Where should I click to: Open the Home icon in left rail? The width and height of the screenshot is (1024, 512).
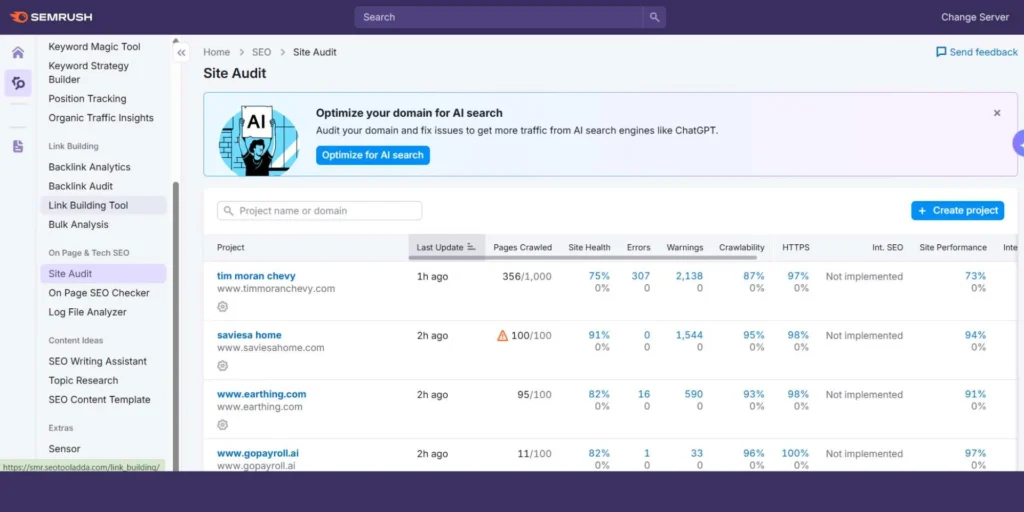click(18, 53)
